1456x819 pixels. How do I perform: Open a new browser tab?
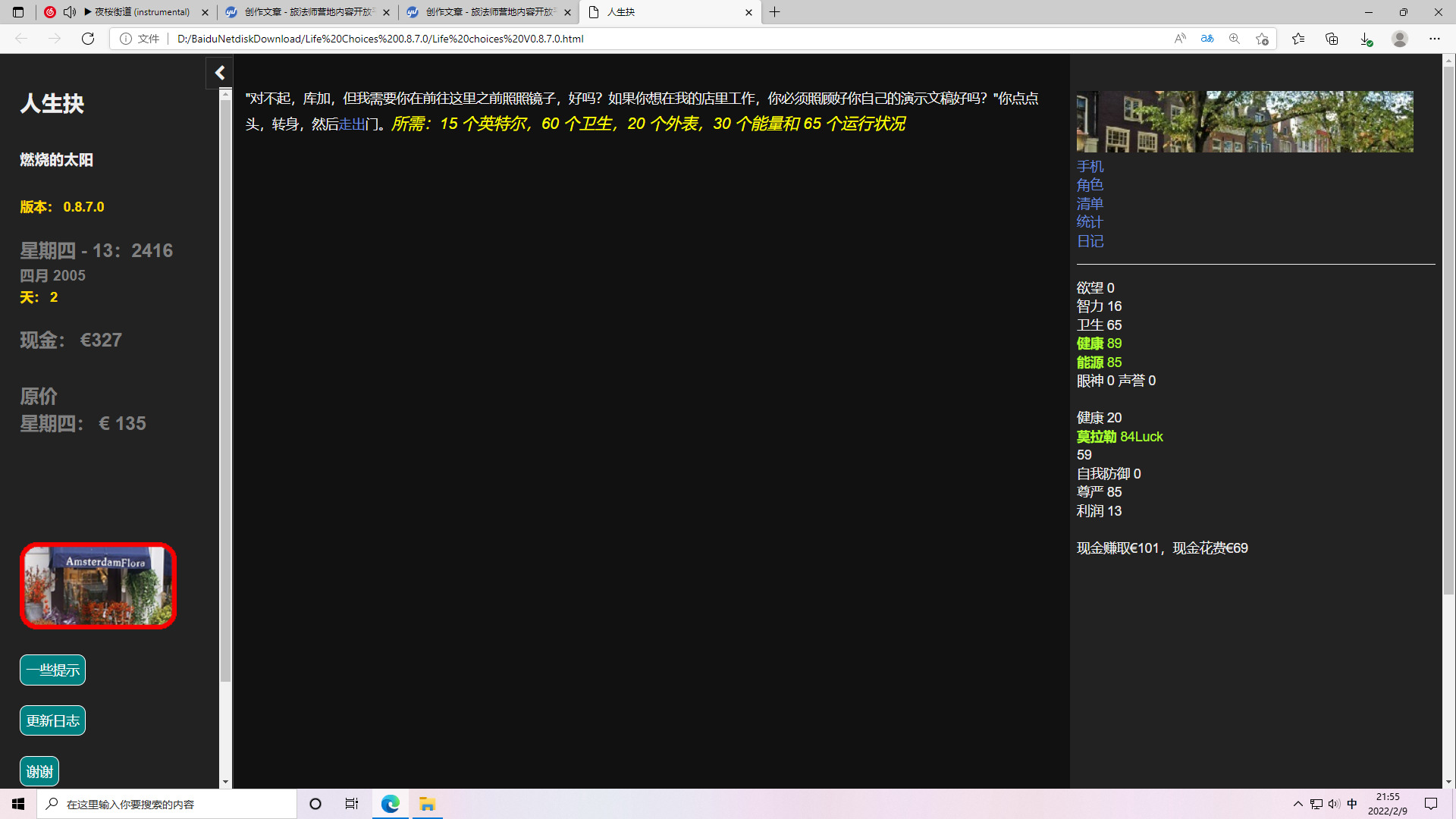[x=774, y=12]
